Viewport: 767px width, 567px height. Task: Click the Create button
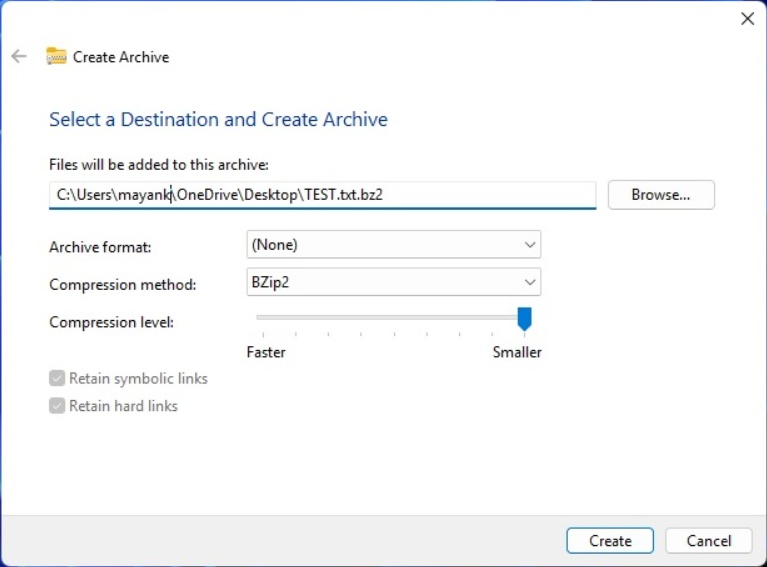coord(610,541)
